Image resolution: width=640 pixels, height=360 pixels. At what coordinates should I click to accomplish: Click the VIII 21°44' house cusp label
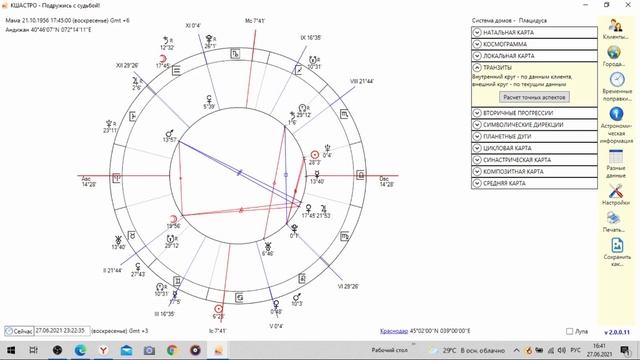[362, 81]
